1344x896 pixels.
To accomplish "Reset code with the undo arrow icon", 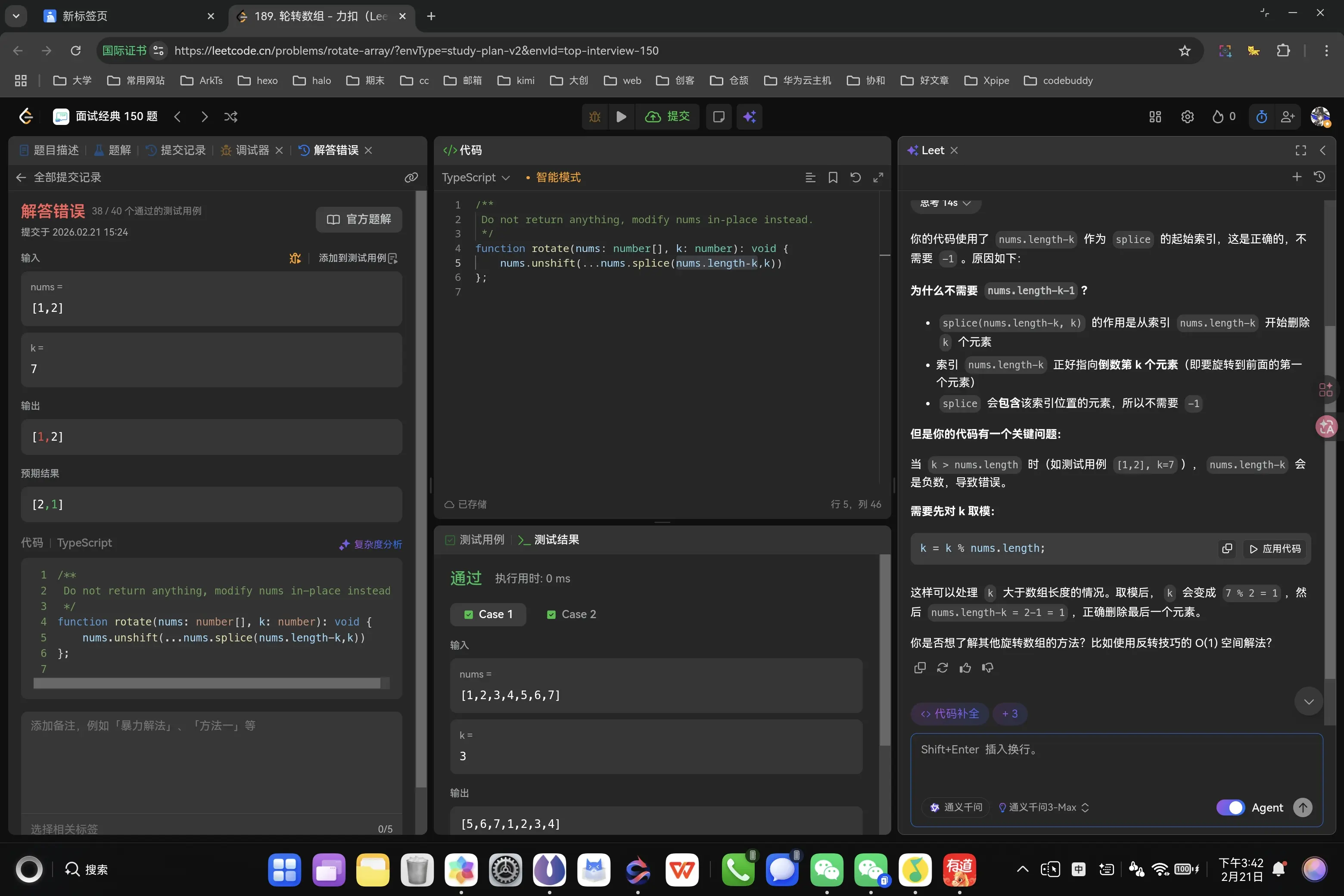I will [856, 177].
